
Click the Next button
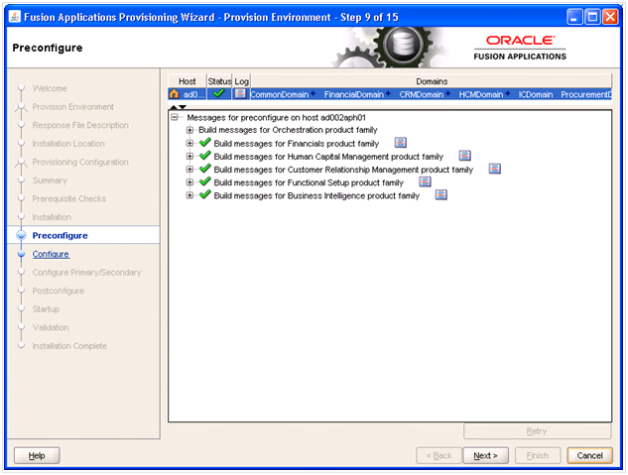tap(485, 455)
